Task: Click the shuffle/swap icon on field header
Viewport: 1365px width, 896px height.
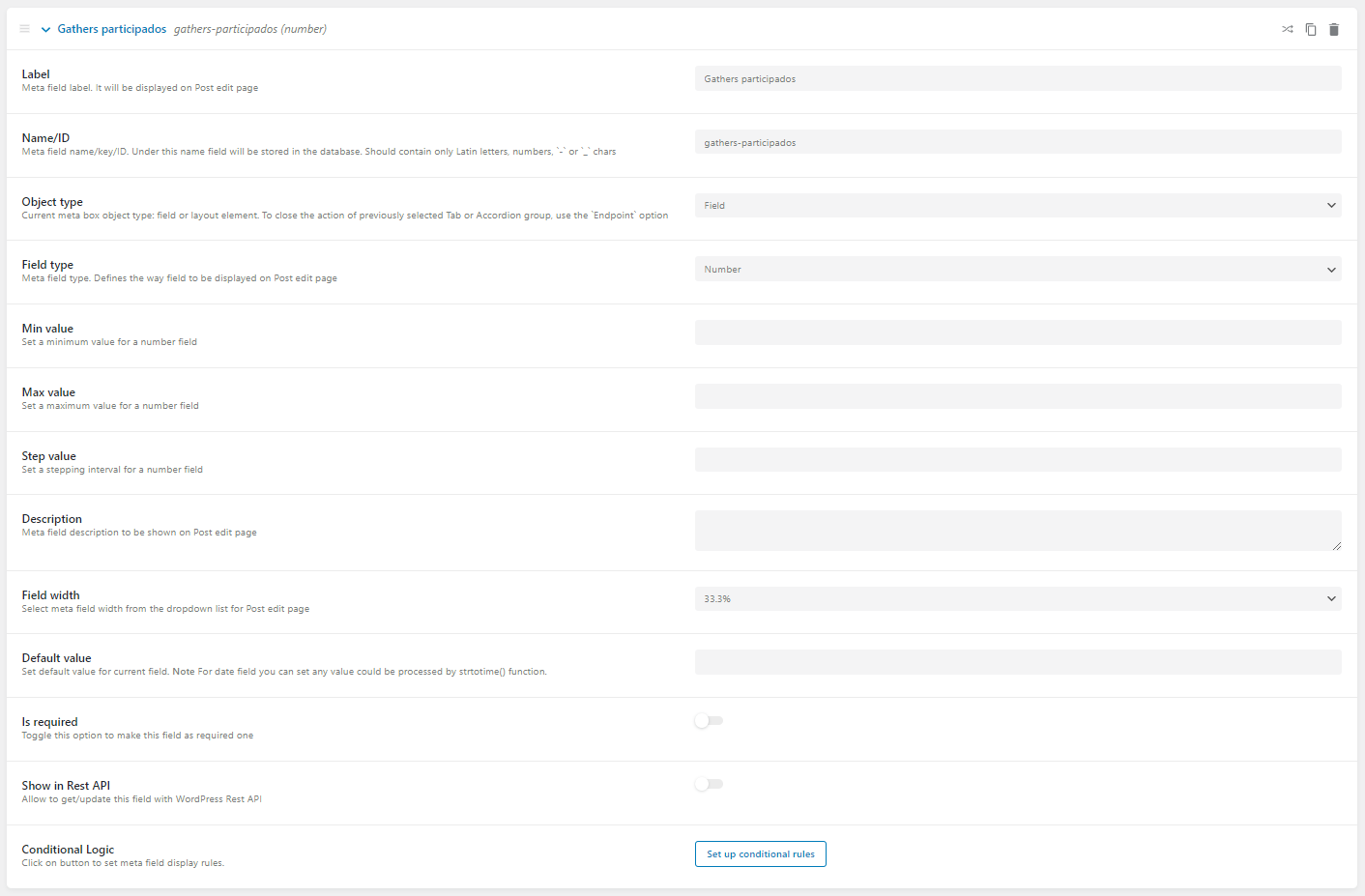Action: point(1287,29)
